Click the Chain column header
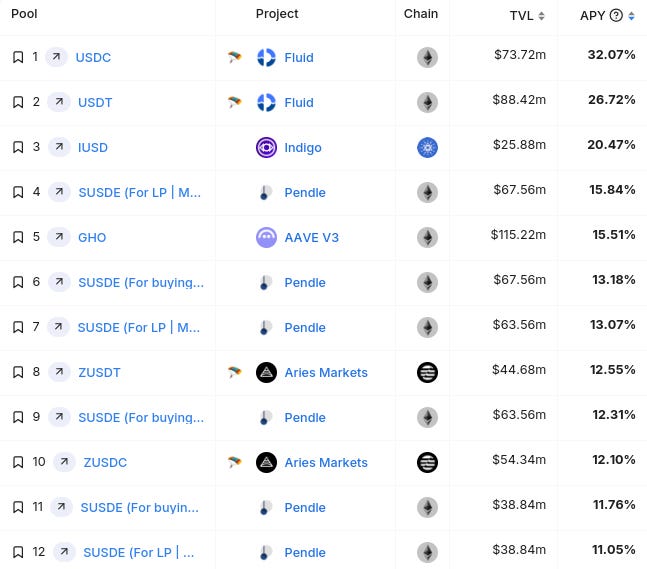 pyautogui.click(x=421, y=14)
